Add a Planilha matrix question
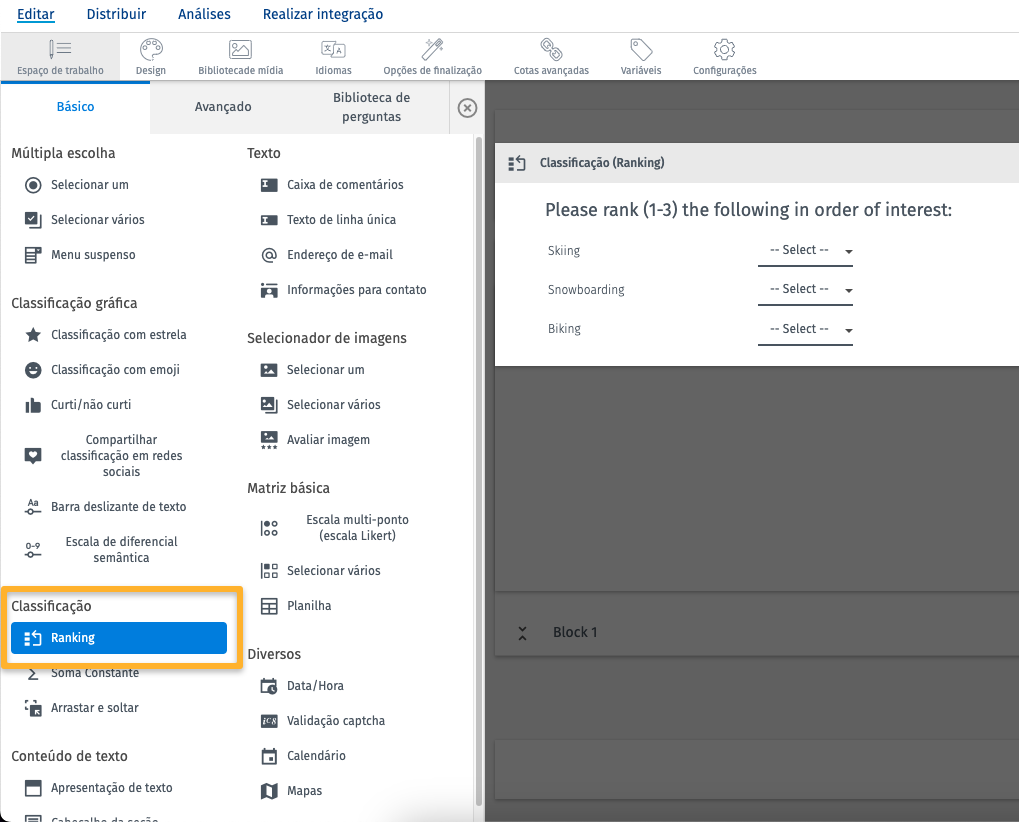1019x822 pixels. click(296, 606)
